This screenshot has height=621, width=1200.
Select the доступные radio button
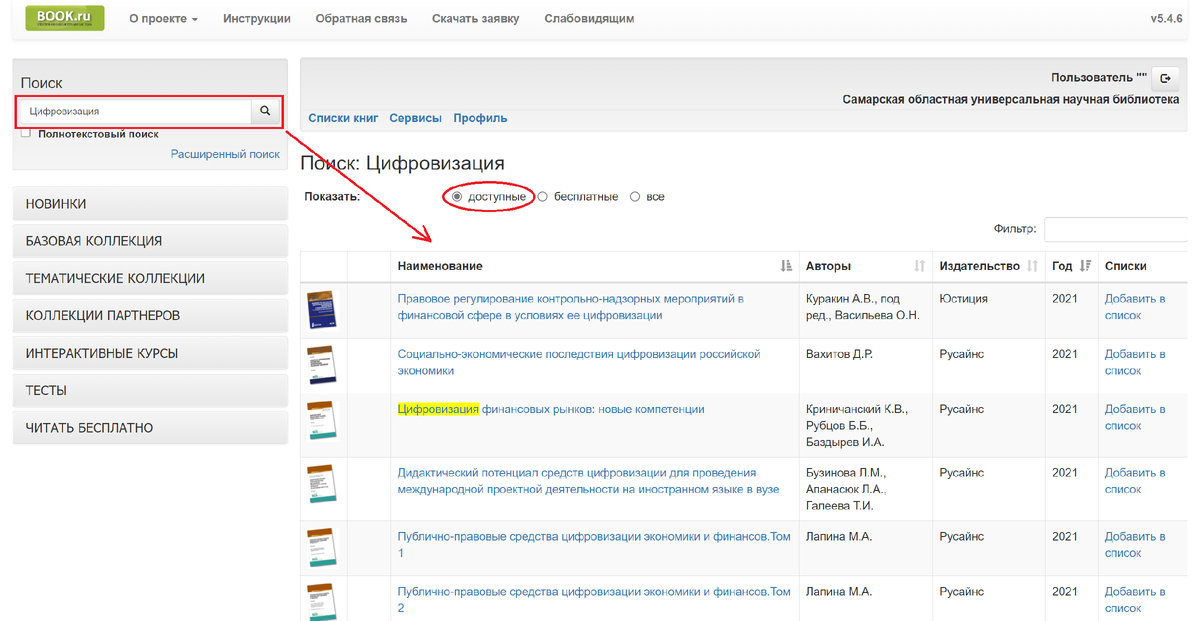[457, 197]
